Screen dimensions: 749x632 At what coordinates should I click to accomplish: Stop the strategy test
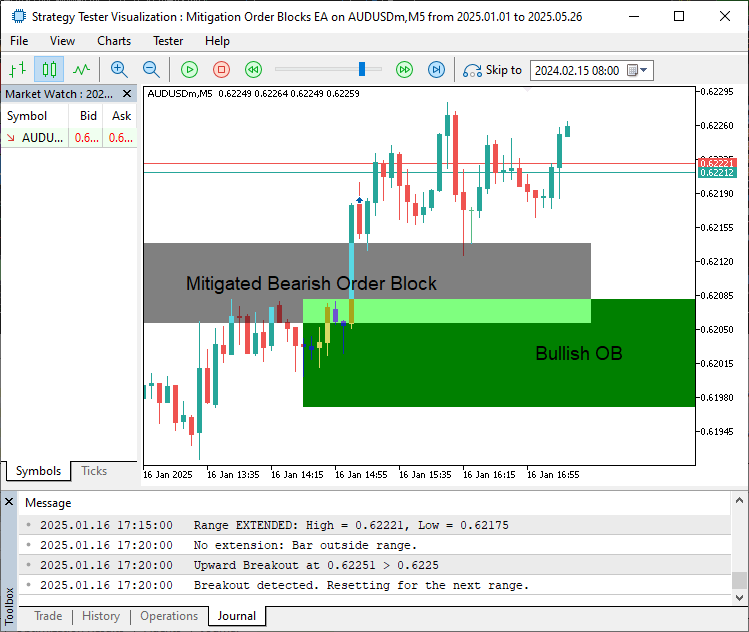coord(222,70)
